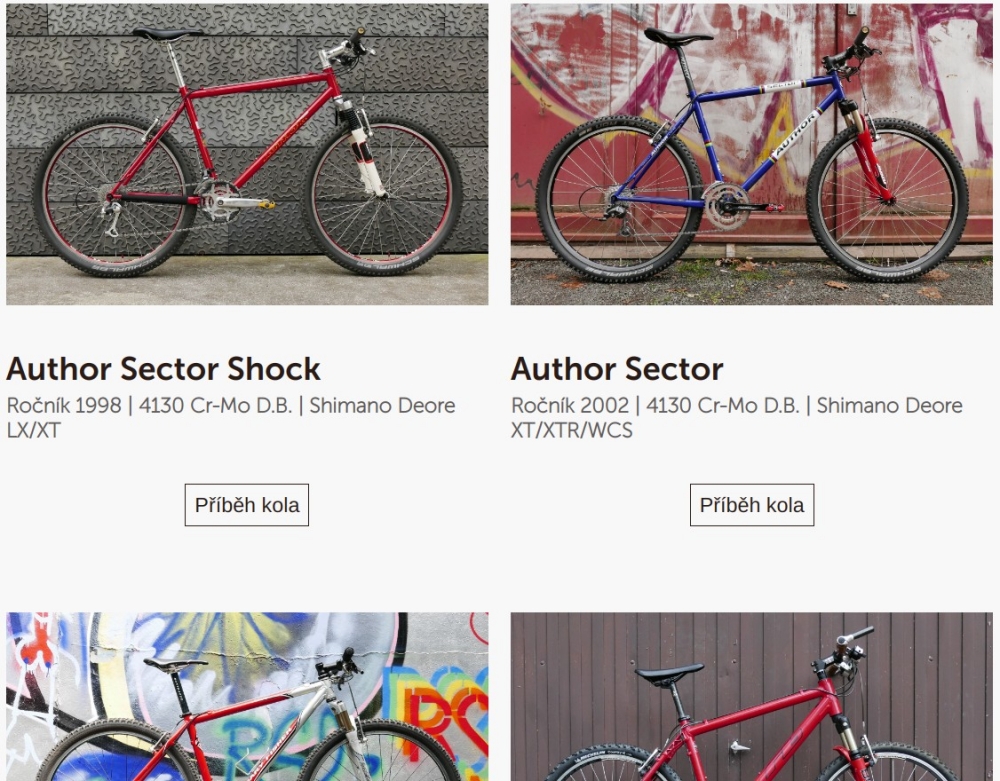The image size is (1000, 781).
Task: Click the red bike photo against the wooden fence
Action: (751, 696)
